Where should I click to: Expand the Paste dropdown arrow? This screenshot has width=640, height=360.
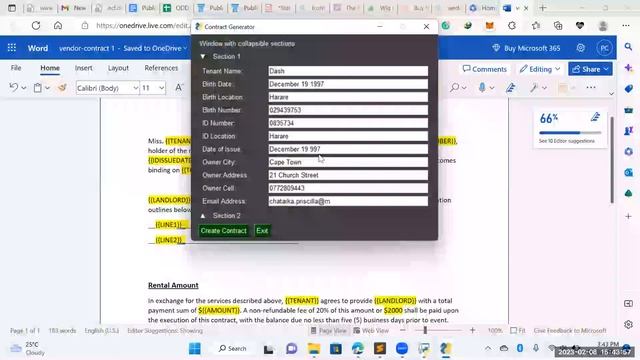pos(47,88)
